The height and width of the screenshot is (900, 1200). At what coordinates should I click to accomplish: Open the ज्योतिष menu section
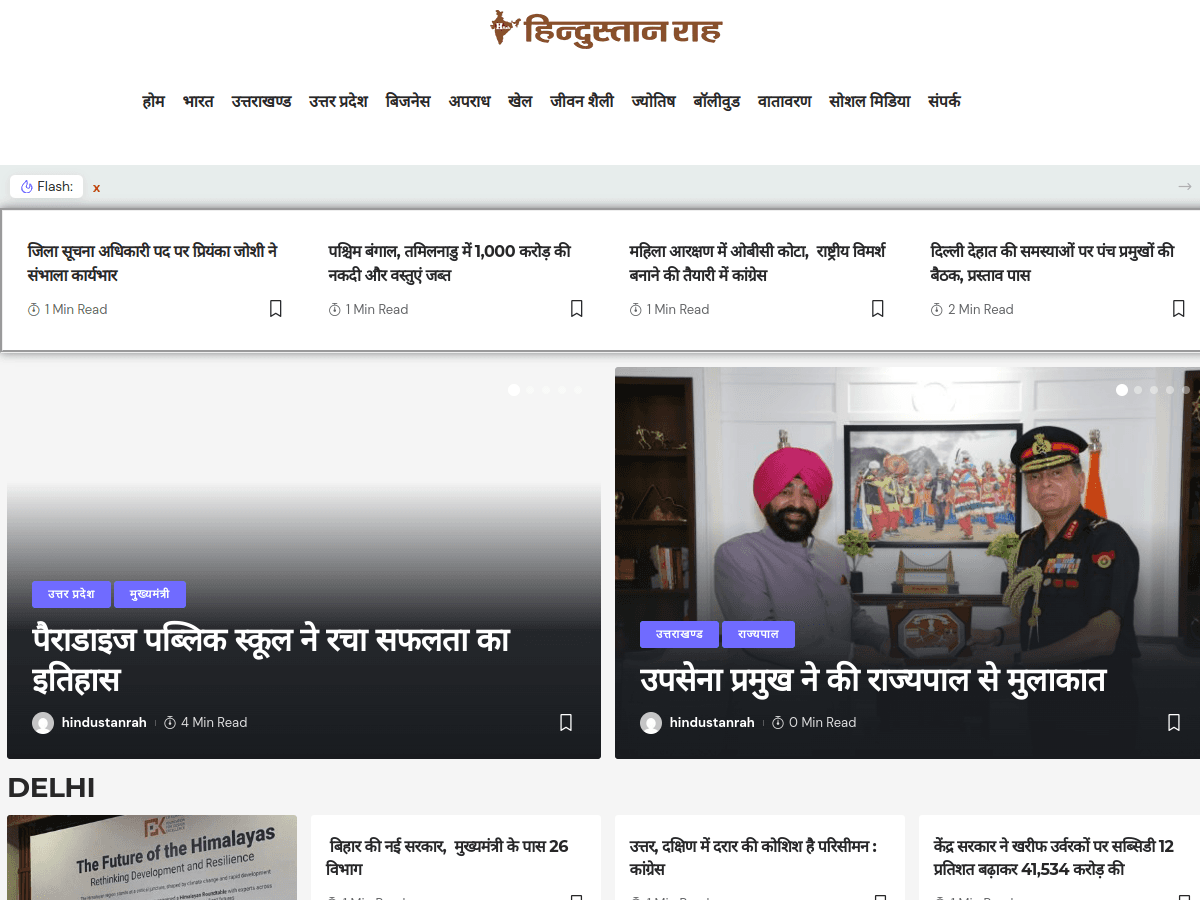pos(654,101)
